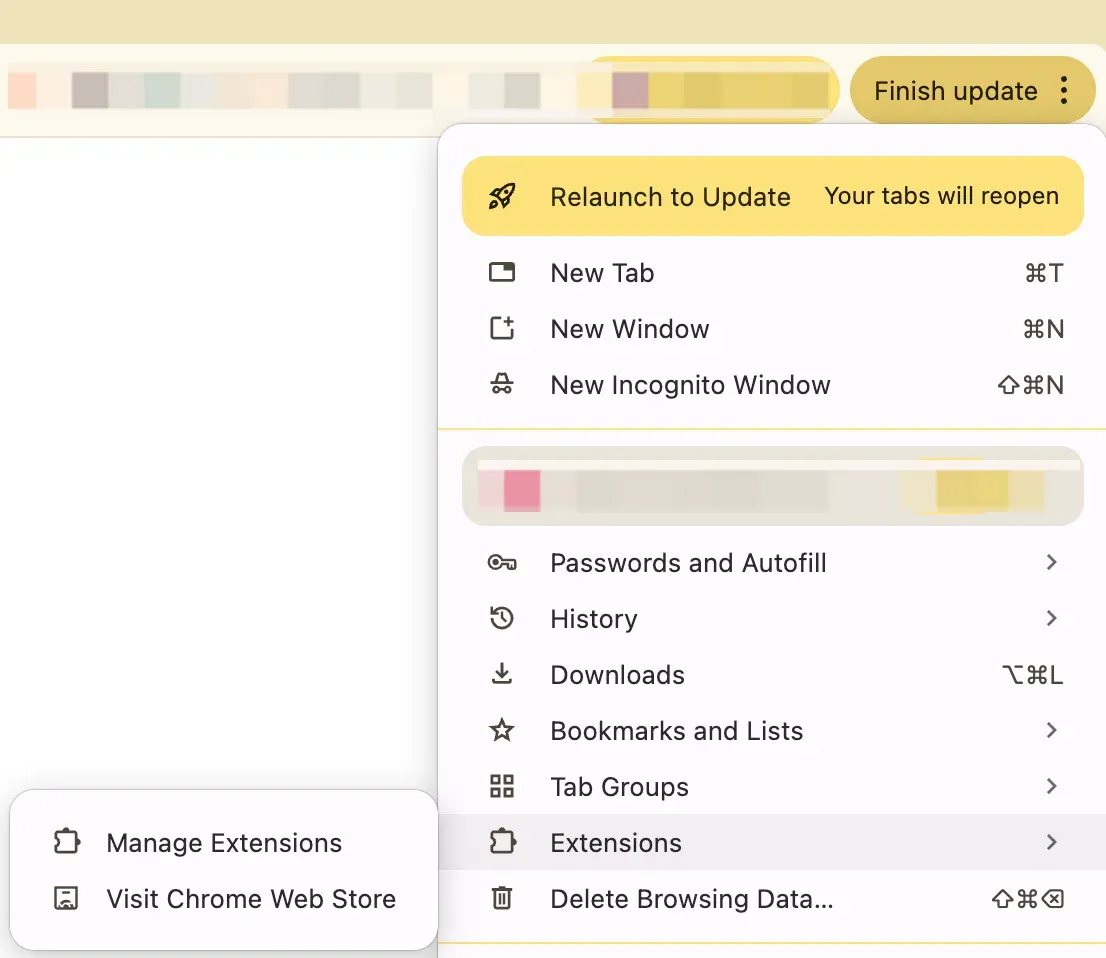This screenshot has height=958, width=1106.
Task: Choose New Window
Action: coord(772,329)
